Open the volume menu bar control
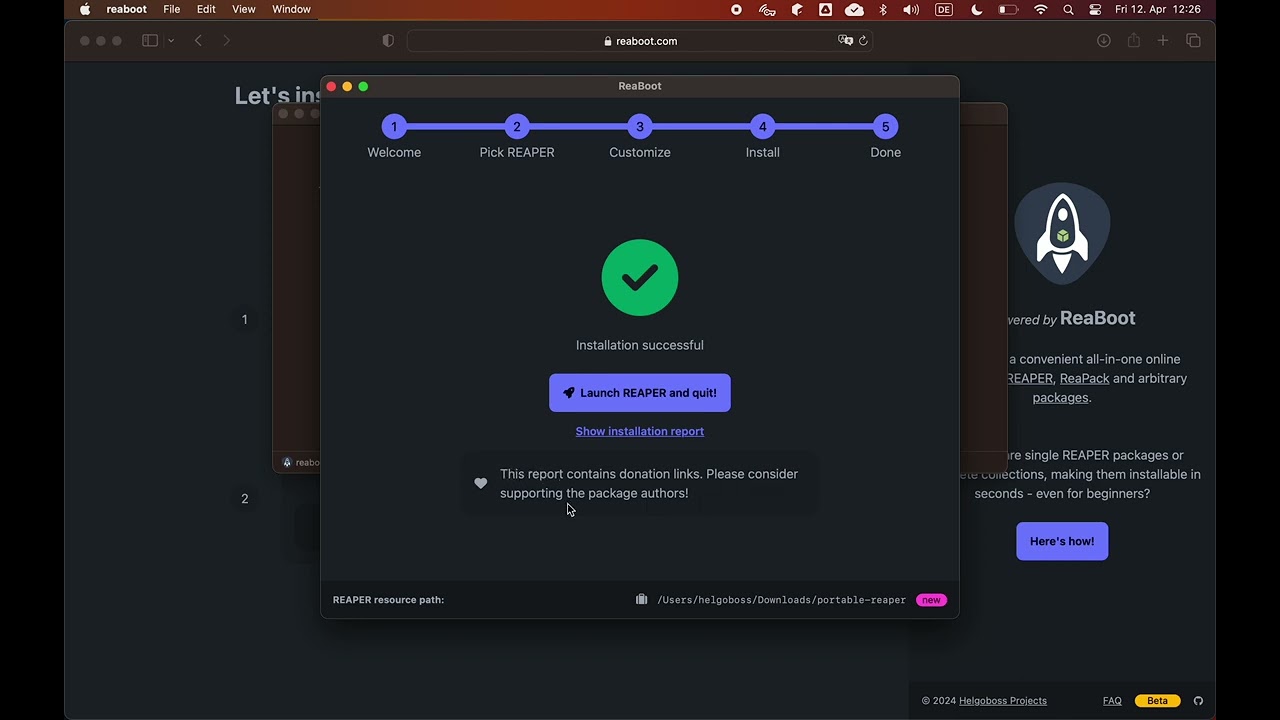This screenshot has height=720, width=1280. (x=911, y=10)
